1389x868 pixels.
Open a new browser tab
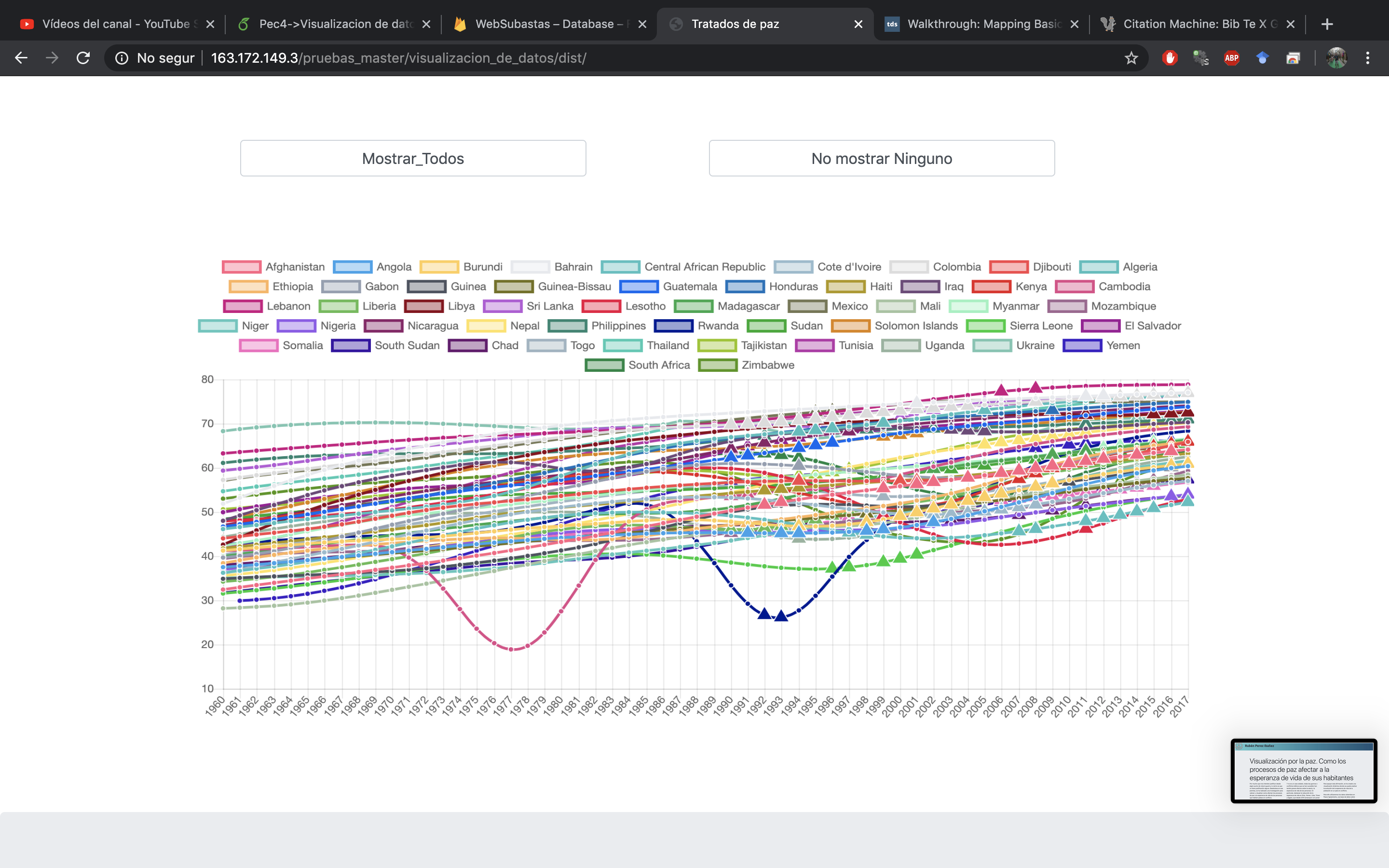1326,24
